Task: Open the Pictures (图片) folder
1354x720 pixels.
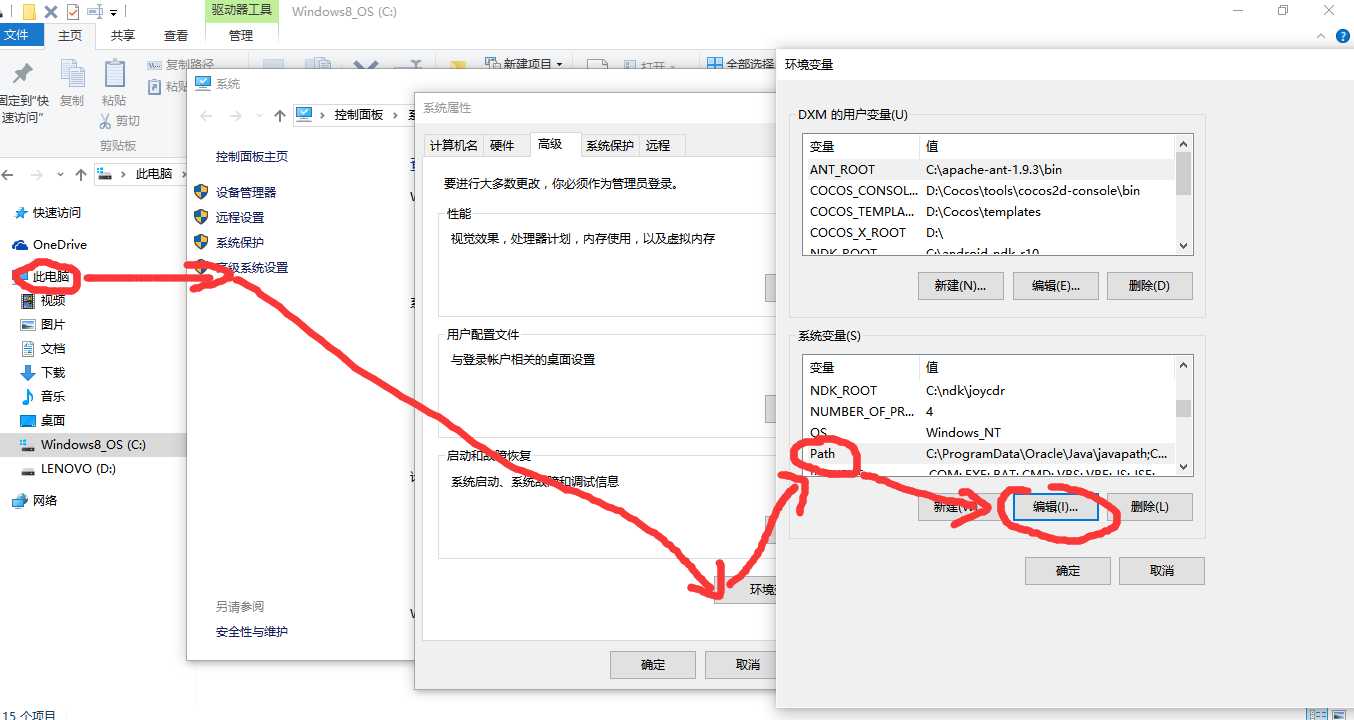Action: [x=53, y=324]
